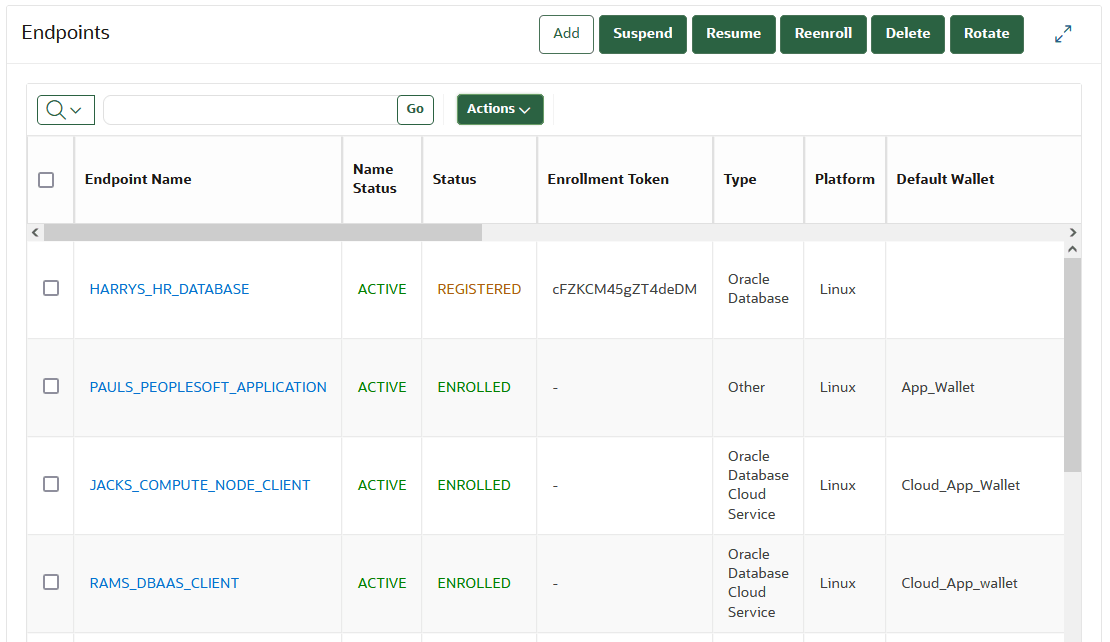Open the Actions dropdown menu
The image size is (1110, 642).
click(x=499, y=109)
